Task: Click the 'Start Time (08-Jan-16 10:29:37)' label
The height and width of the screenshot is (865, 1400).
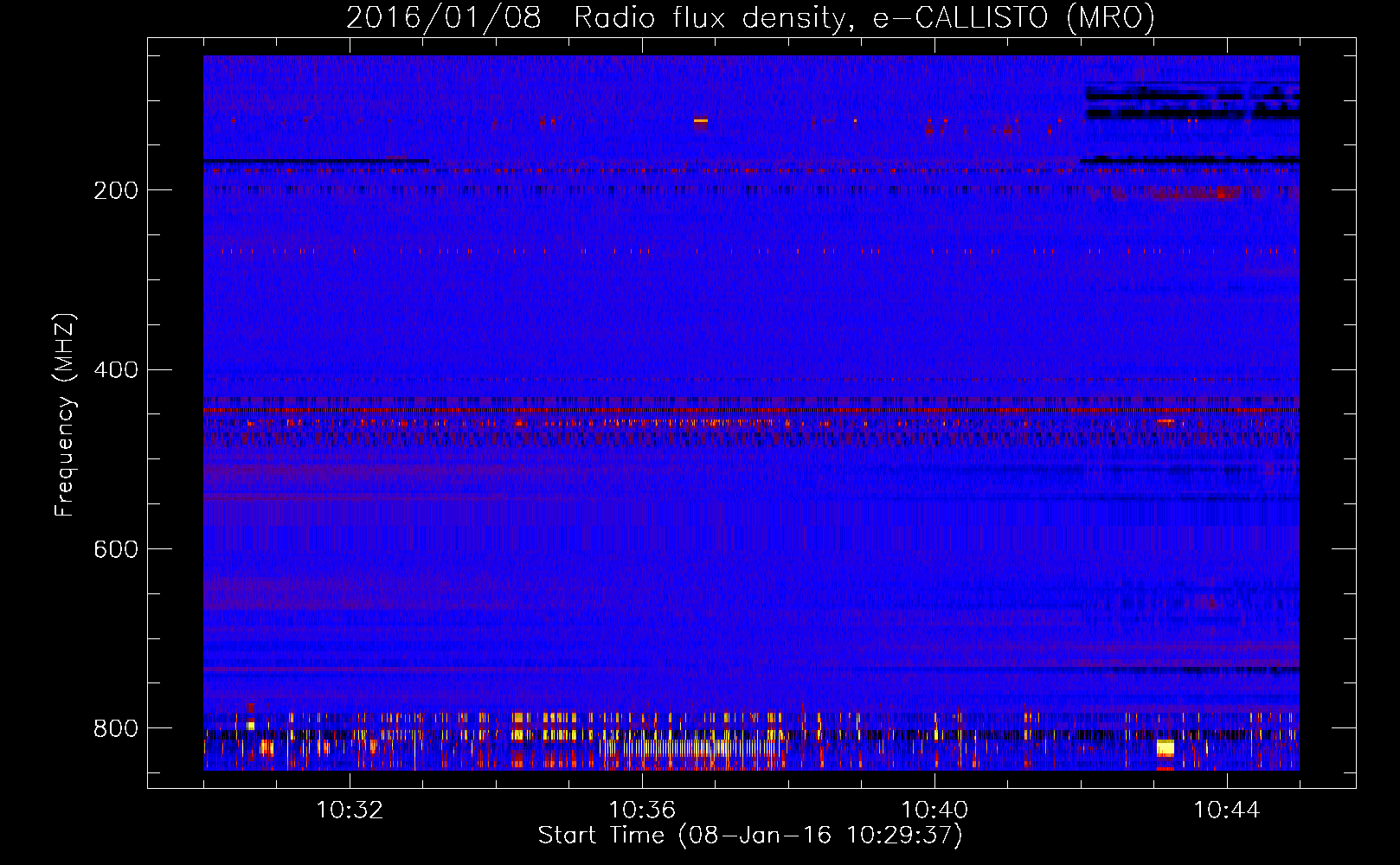Action: pos(750,836)
